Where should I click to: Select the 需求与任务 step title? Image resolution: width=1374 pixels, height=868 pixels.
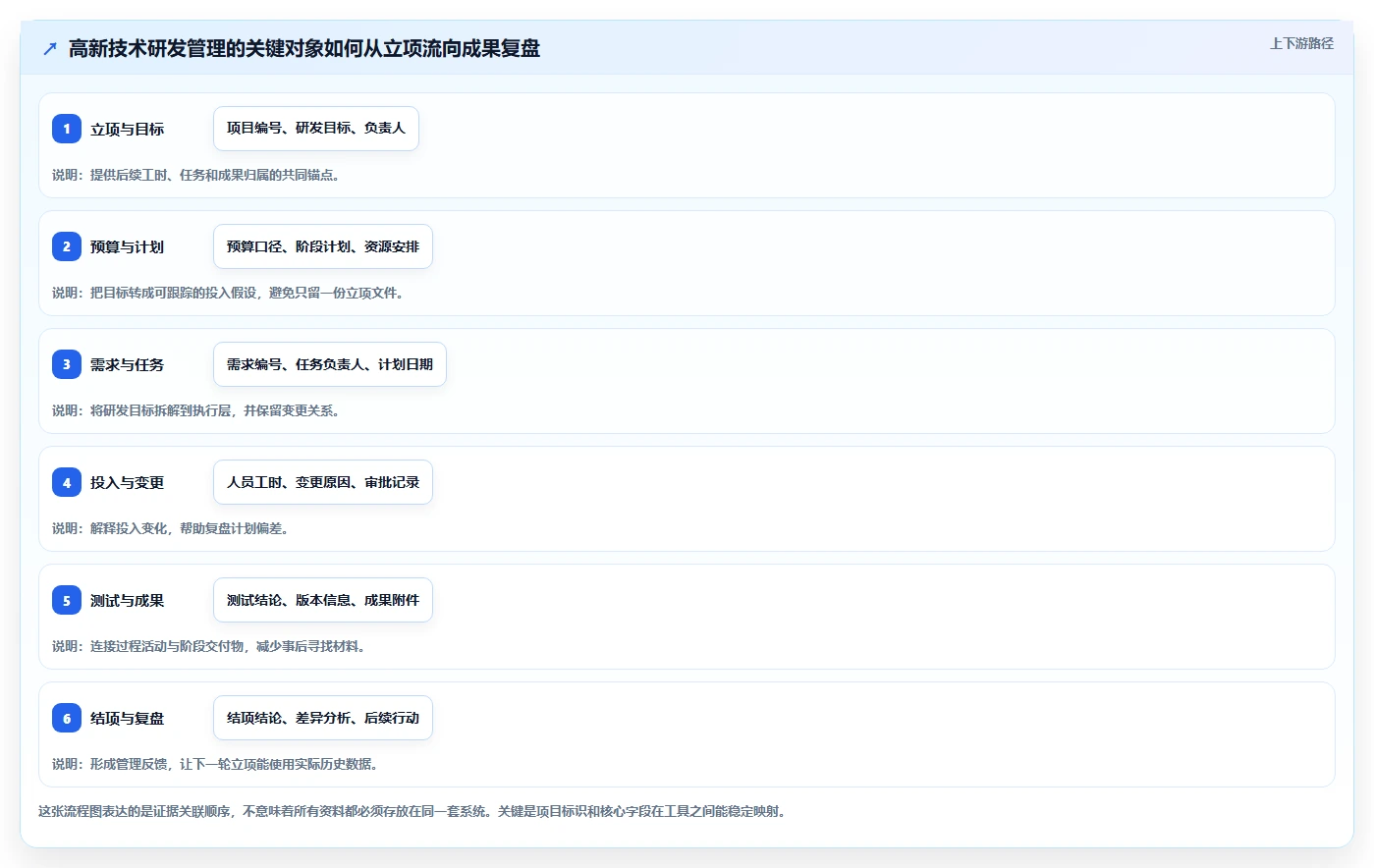127,364
